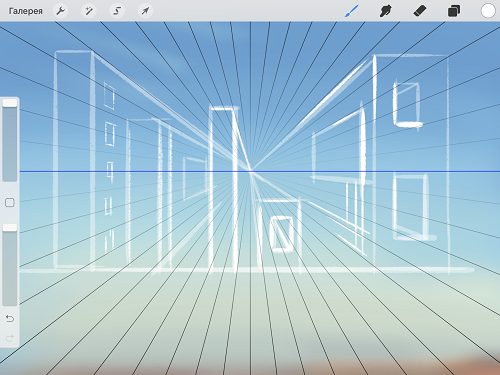Click the sketched doorway rectangle near center
Viewport: 500px width, 375px height.
pyautogui.click(x=282, y=233)
